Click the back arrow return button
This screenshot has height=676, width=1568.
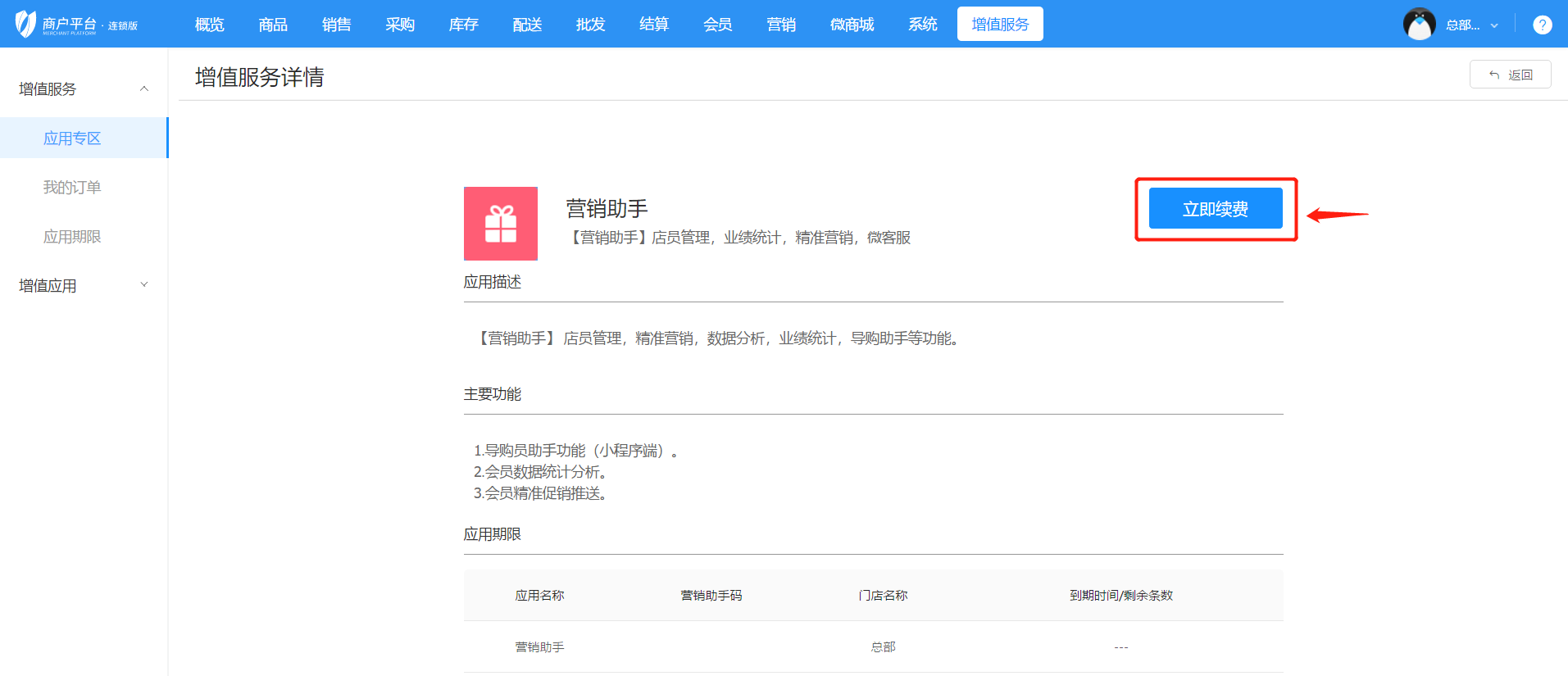(1510, 75)
